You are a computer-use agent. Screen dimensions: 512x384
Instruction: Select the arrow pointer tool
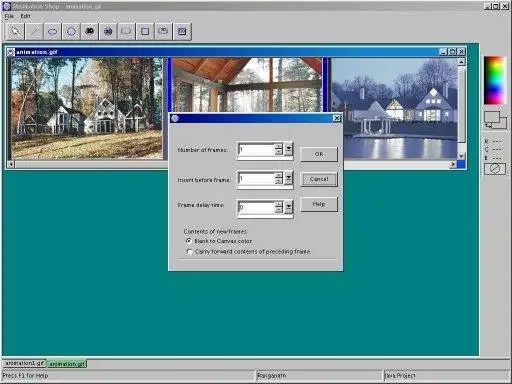[x=15, y=32]
